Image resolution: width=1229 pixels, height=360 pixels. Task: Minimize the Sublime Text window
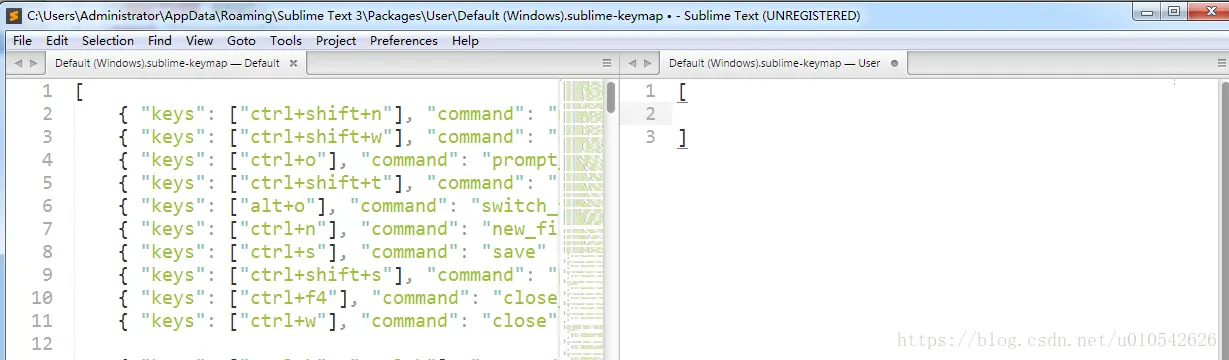pos(1147,11)
